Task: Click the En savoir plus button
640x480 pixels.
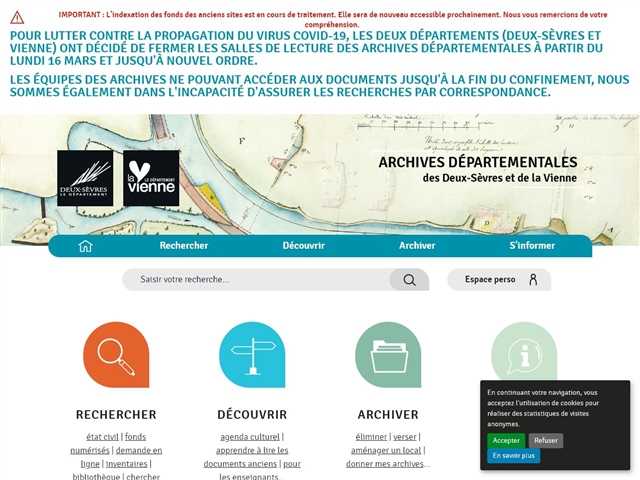Action: pyautogui.click(x=513, y=456)
